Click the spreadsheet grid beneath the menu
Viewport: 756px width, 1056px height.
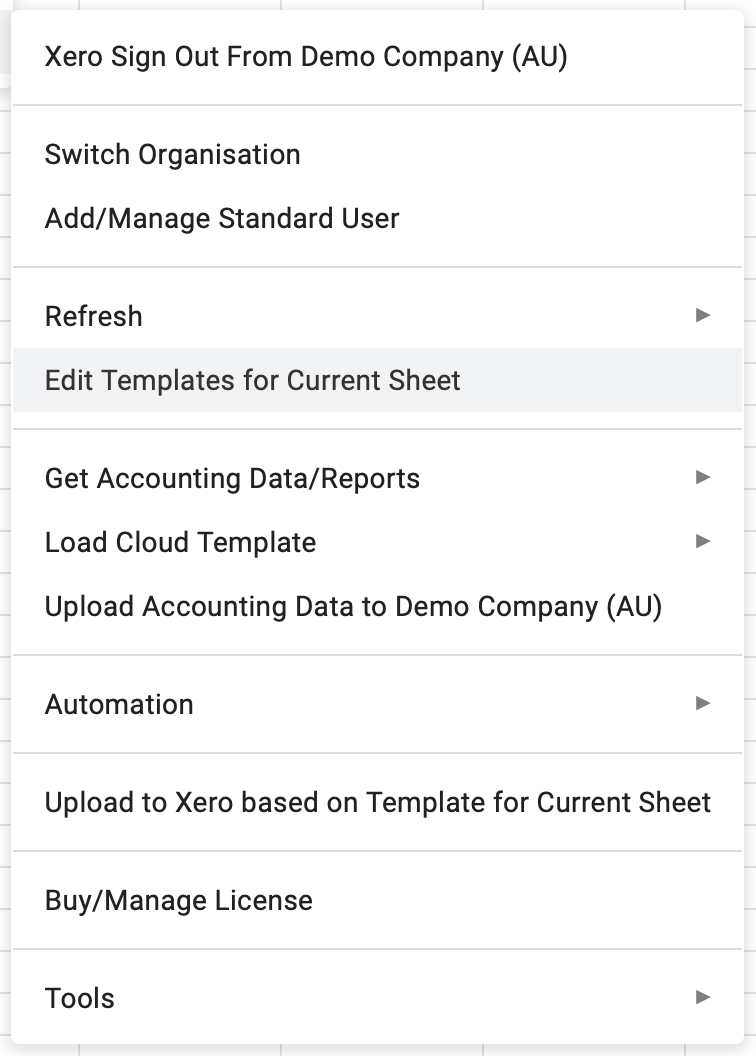tap(378, 1051)
